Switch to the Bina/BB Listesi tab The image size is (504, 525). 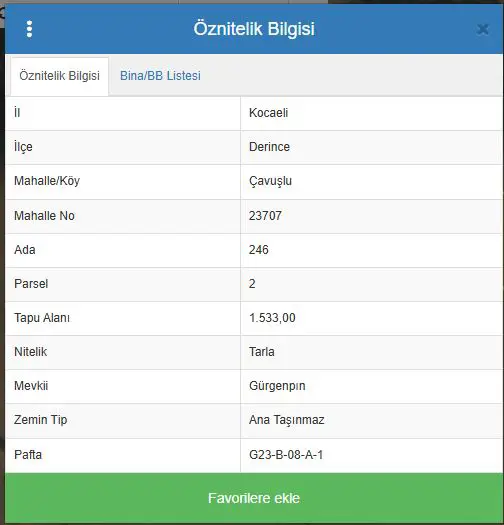(x=160, y=76)
